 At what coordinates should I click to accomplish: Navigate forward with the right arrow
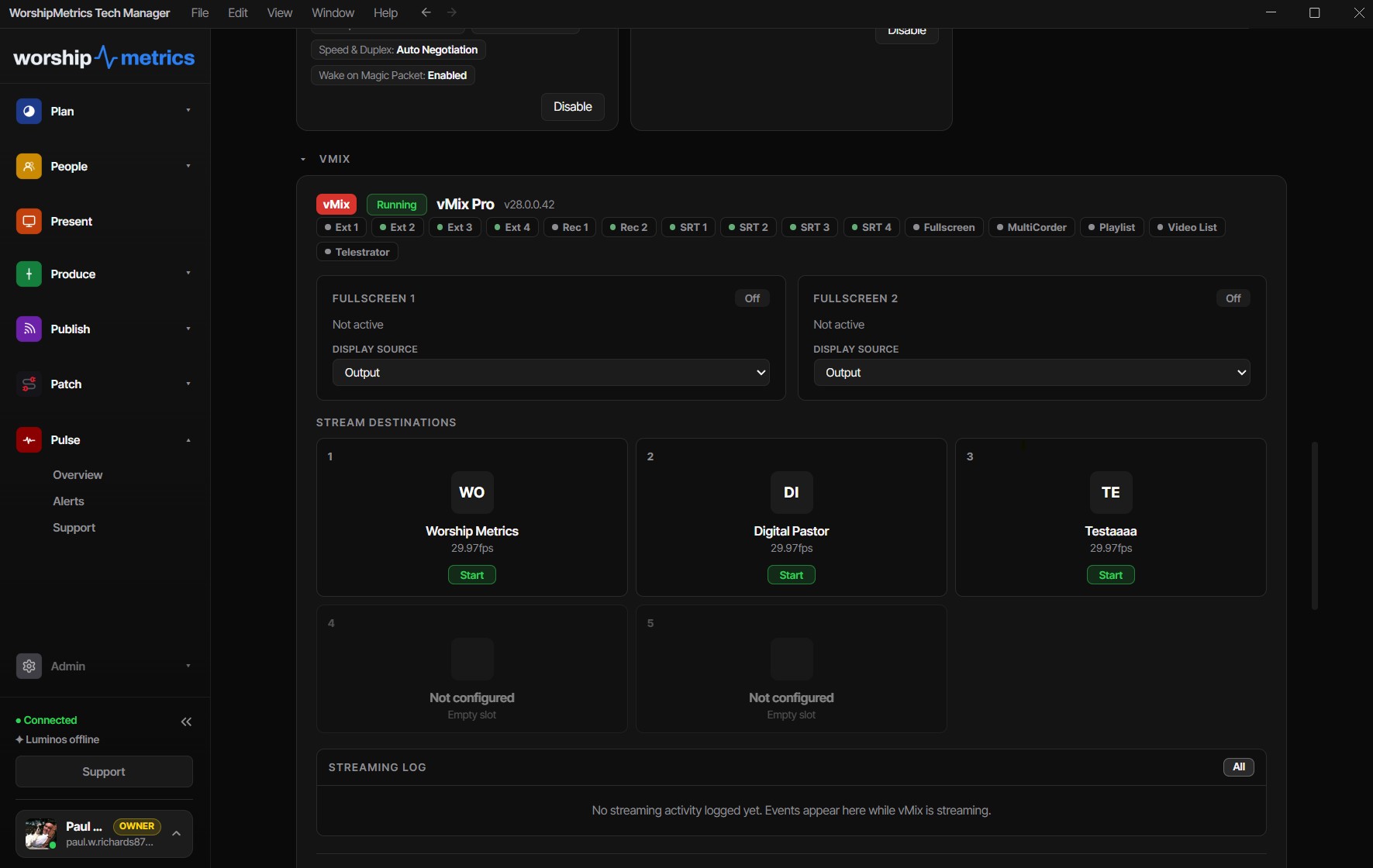tap(452, 12)
